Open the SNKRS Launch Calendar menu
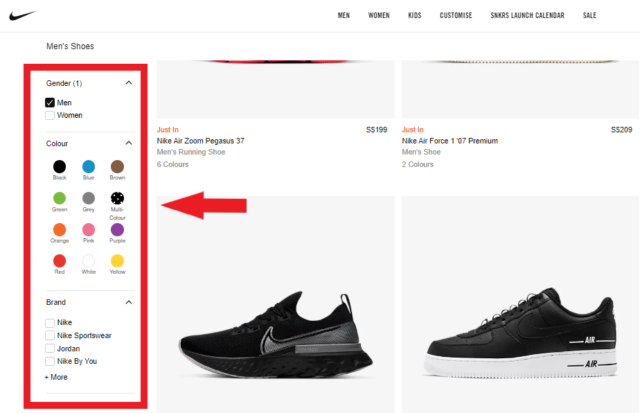 [527, 15]
